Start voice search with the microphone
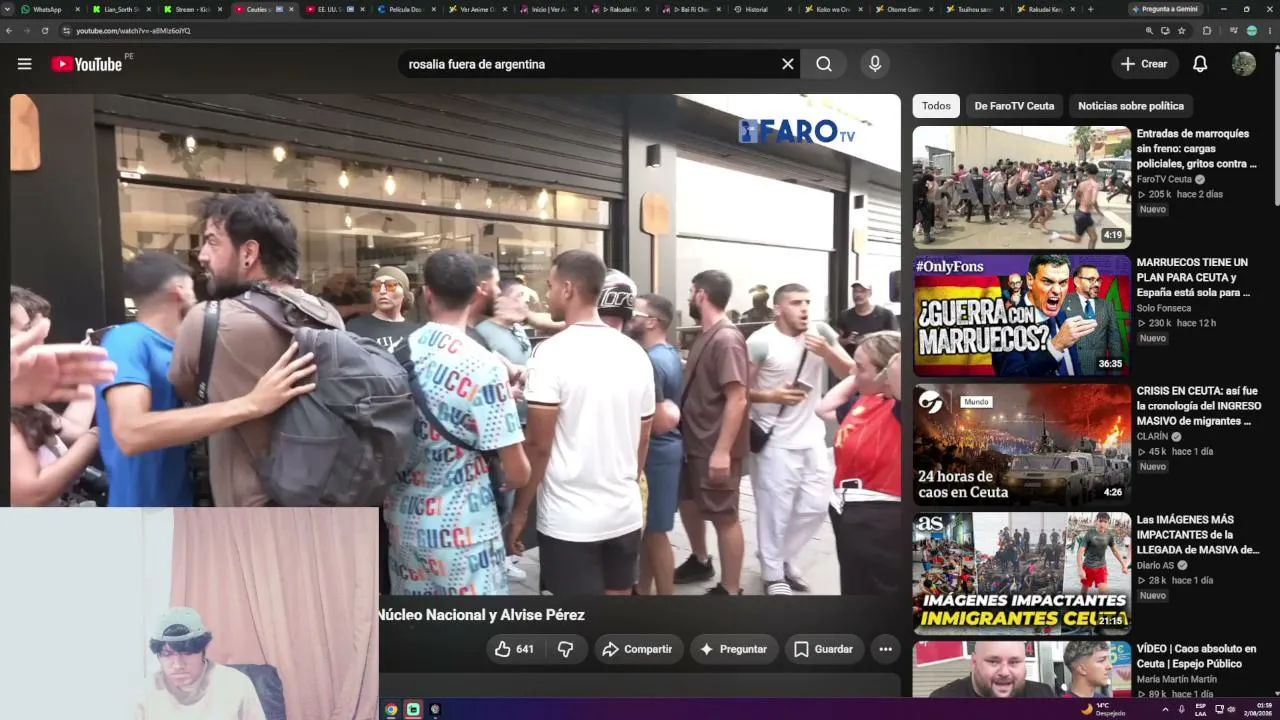1280x720 pixels. click(x=875, y=64)
